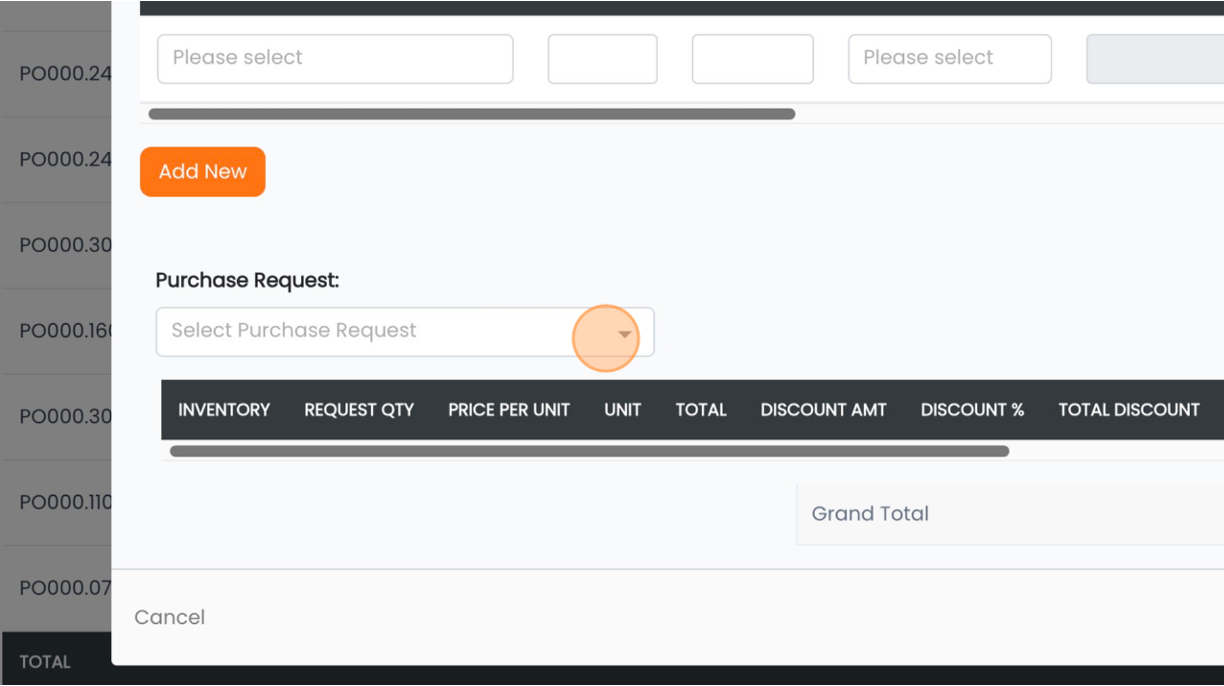This screenshot has height=686, width=1224.
Task: Click the Cancel link
Action: [x=170, y=617]
